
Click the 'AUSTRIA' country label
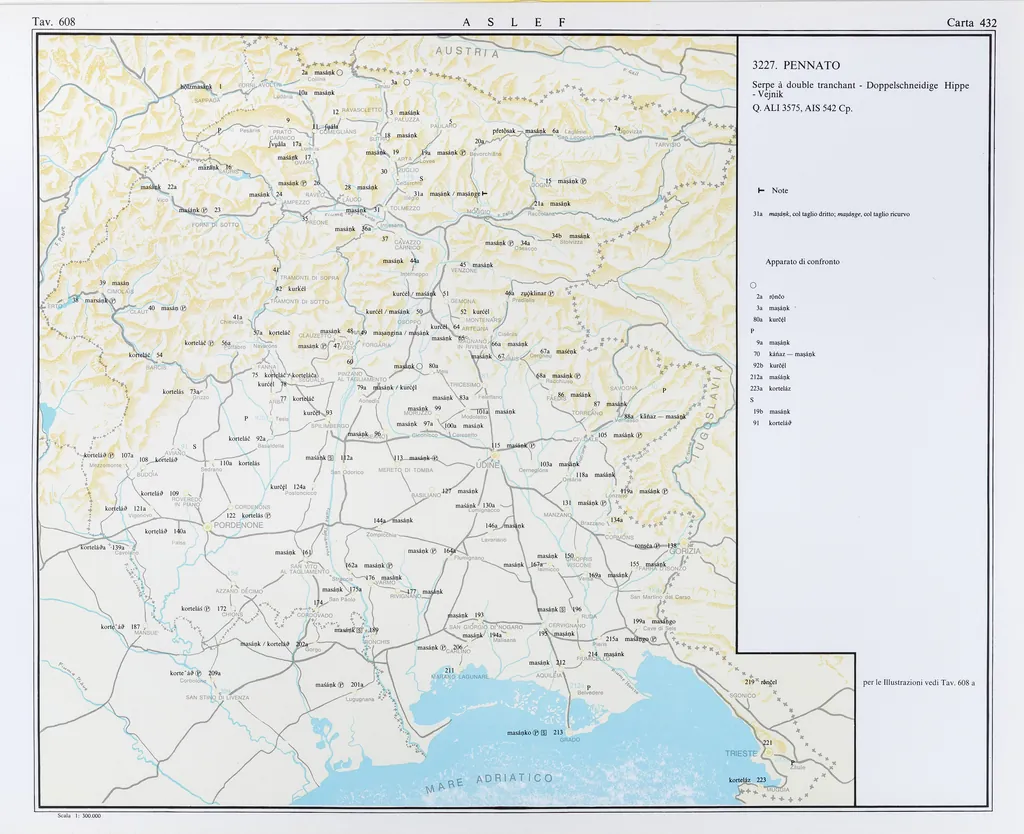click(466, 53)
